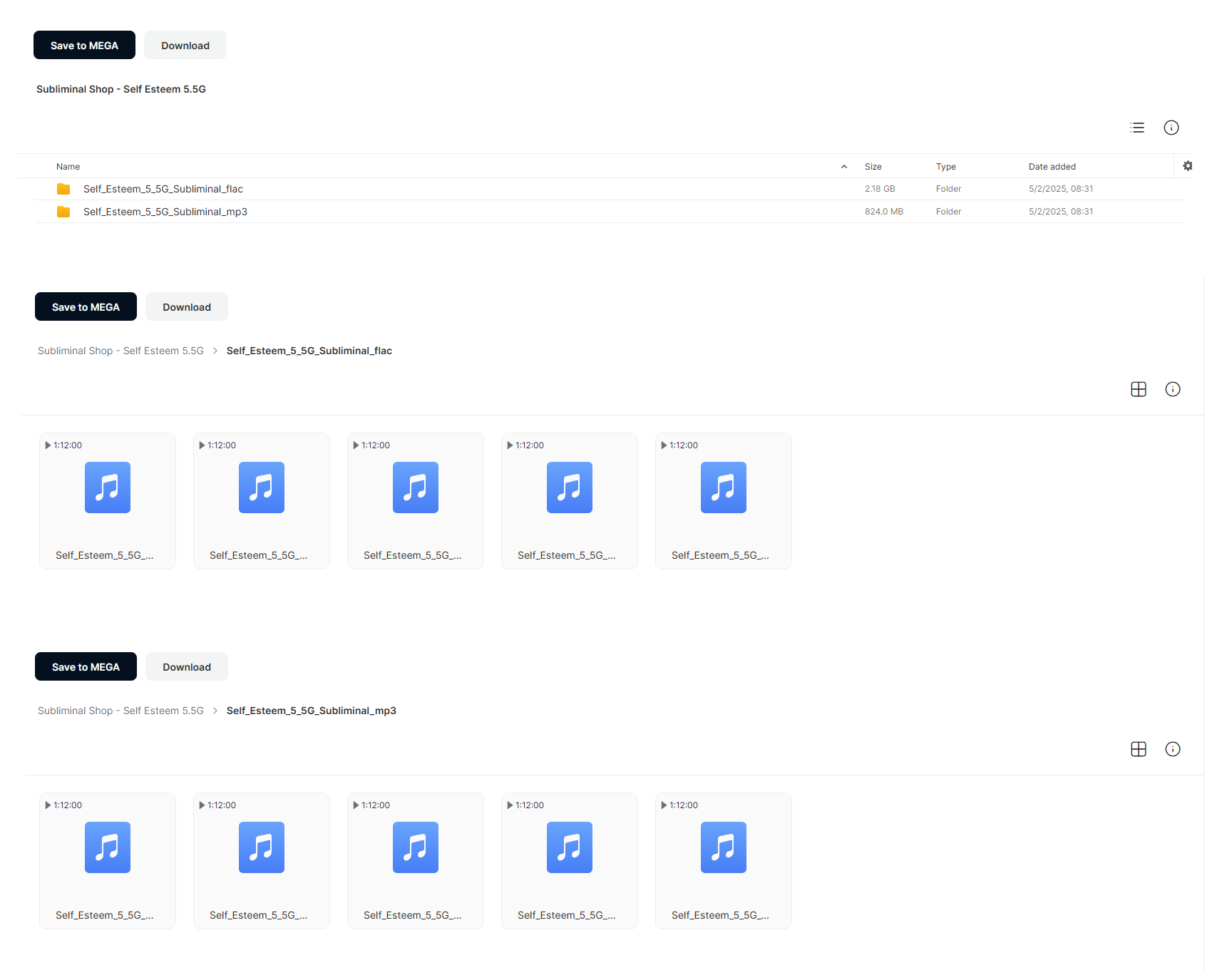
Task: Select first audio file in mp3 folder
Action: 108,861
